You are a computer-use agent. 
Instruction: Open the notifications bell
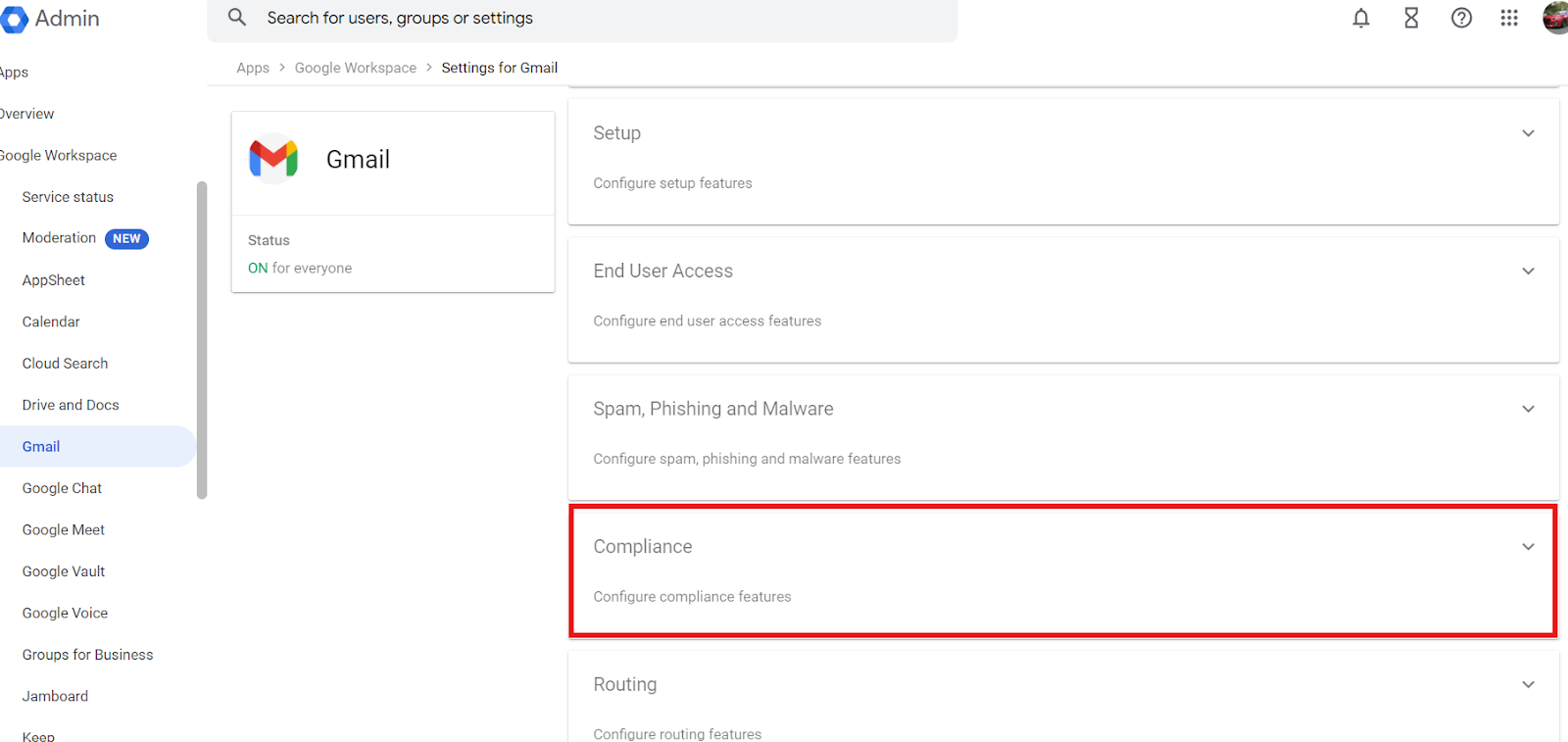point(1361,18)
